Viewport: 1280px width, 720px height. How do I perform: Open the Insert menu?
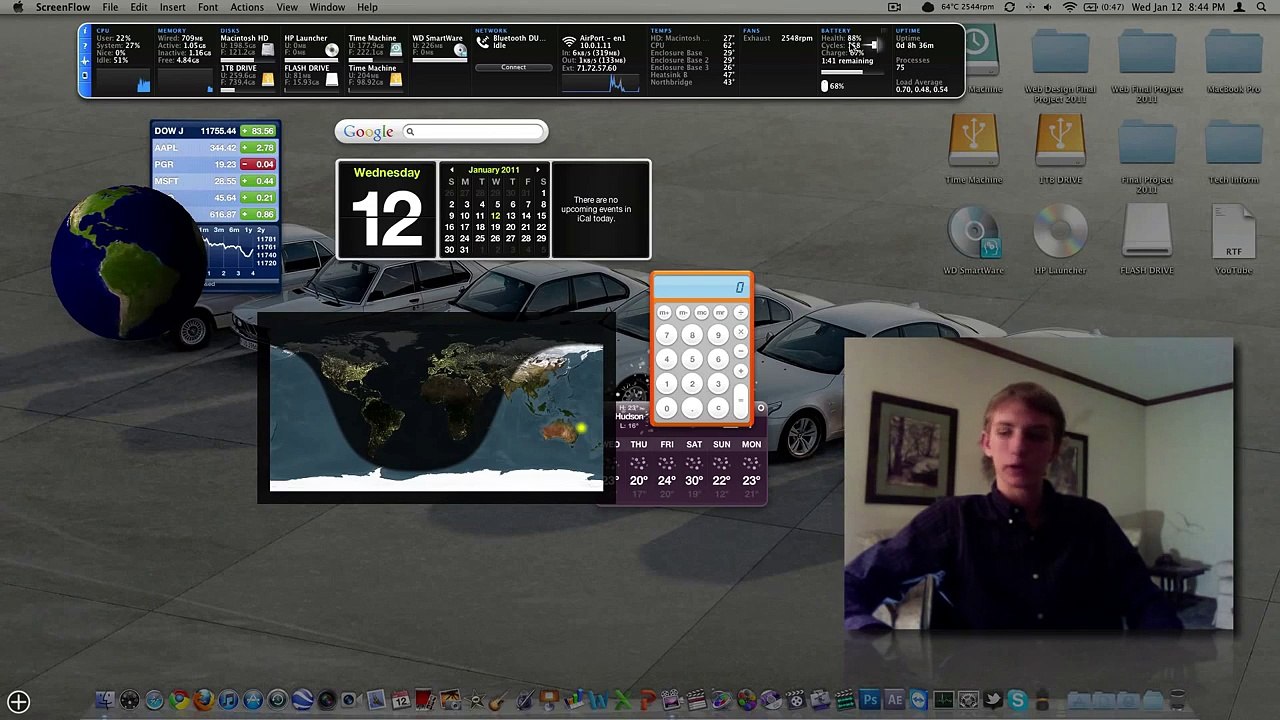(172, 7)
